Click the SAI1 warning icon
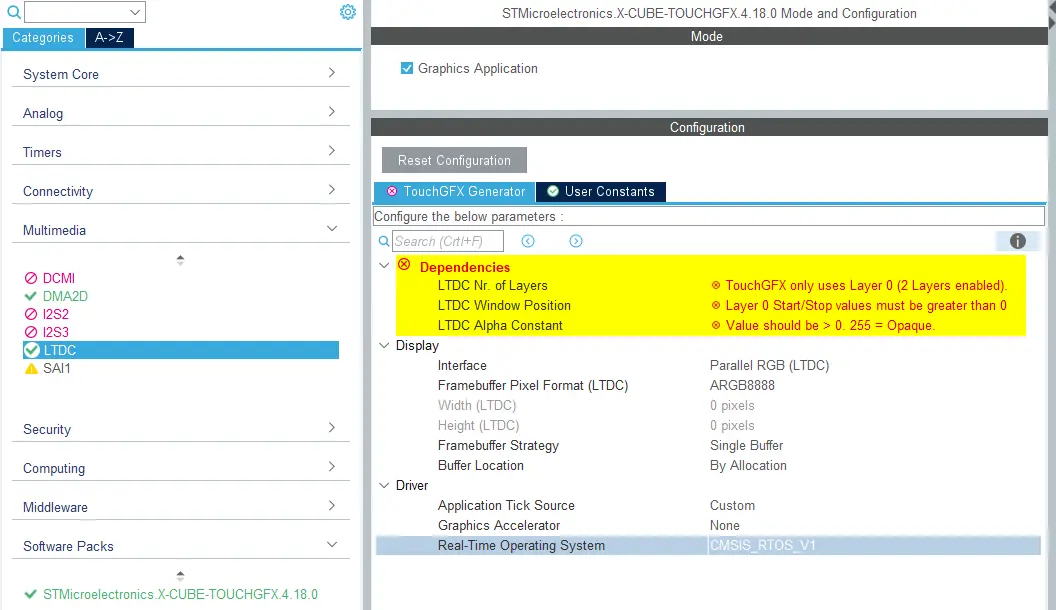This screenshot has width=1056, height=610. click(x=31, y=368)
